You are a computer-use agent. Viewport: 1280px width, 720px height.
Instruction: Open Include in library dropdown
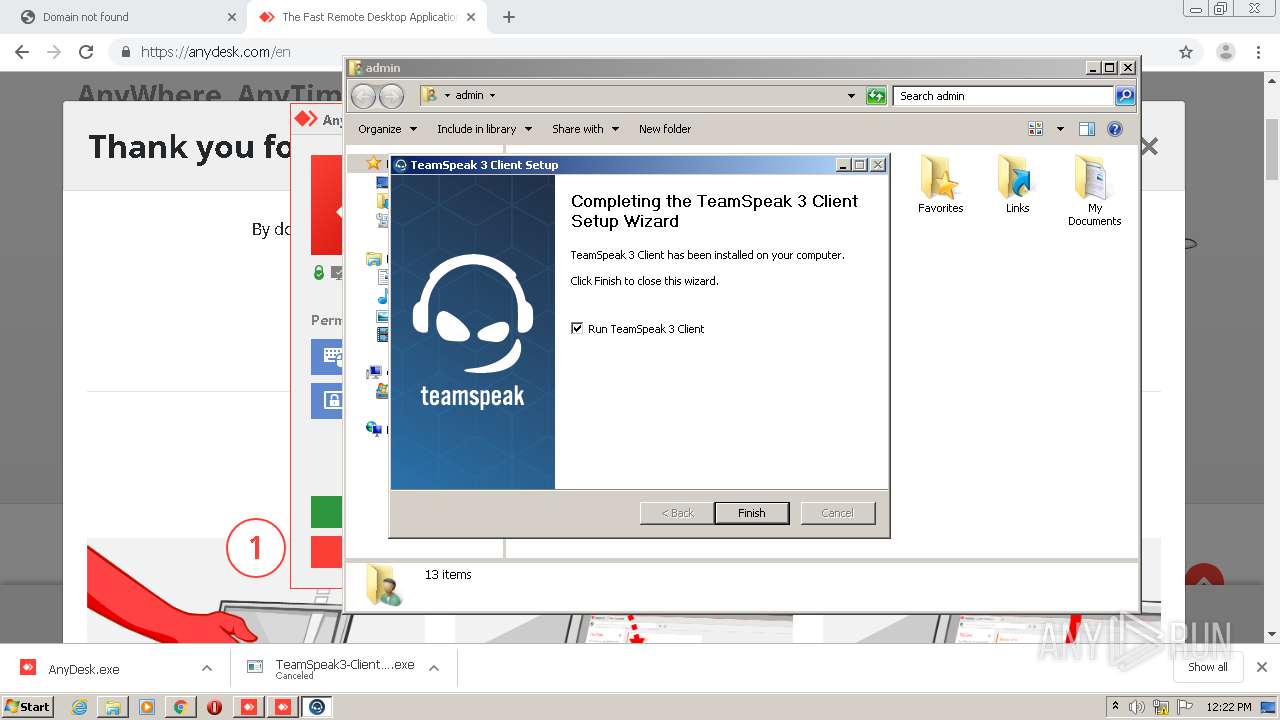[x=484, y=129]
